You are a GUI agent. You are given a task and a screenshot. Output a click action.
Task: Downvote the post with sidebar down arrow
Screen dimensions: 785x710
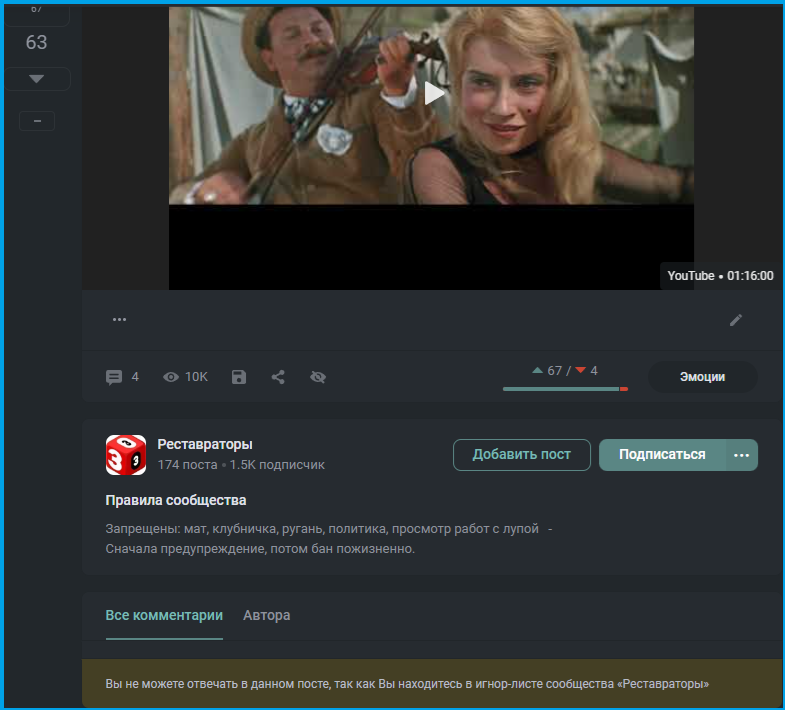(37, 79)
